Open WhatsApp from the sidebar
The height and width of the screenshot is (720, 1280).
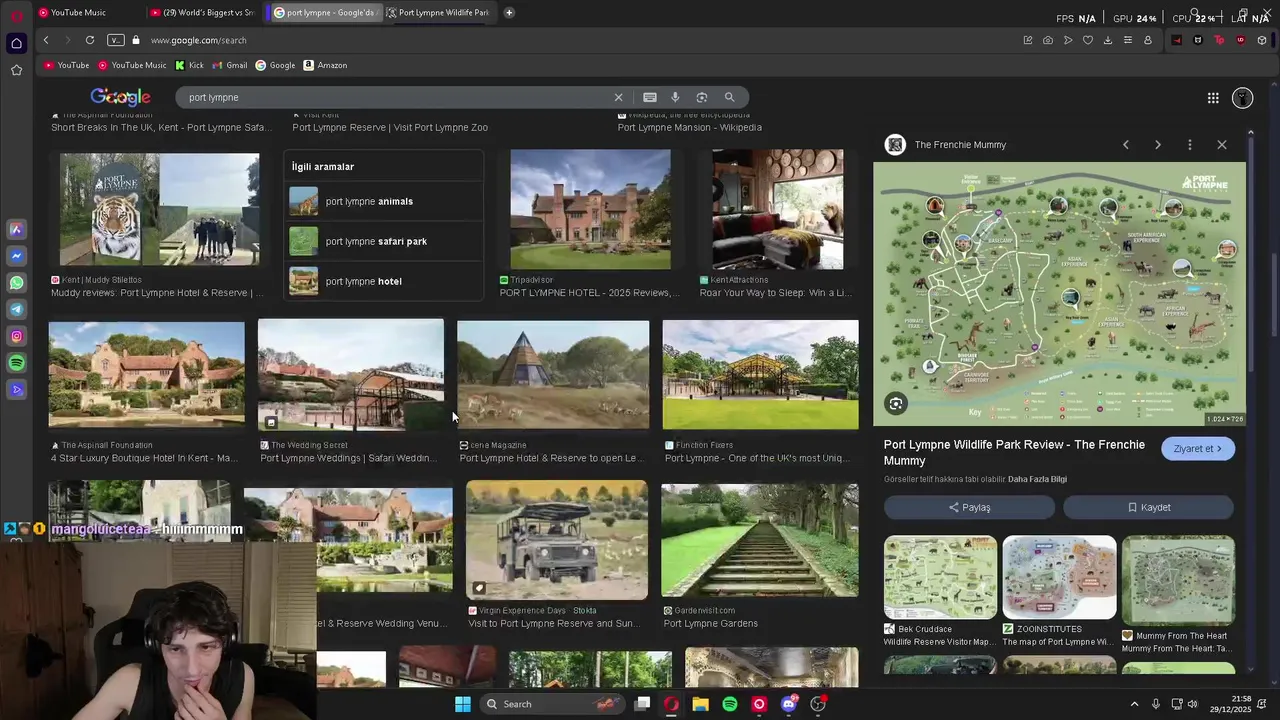(16, 283)
